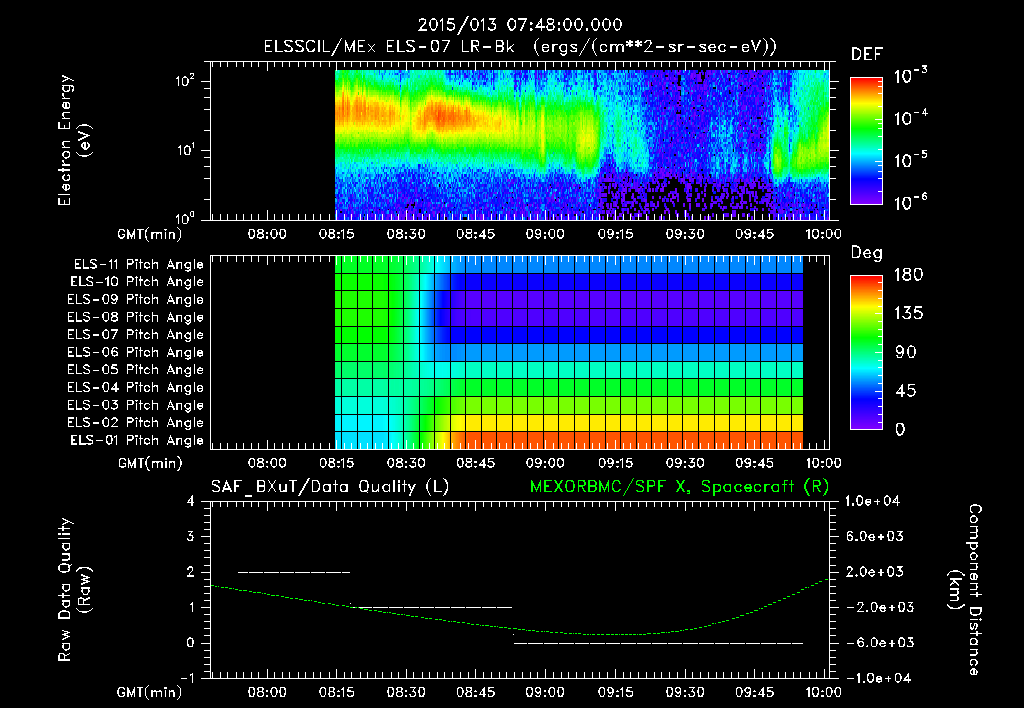The image size is (1024, 708).
Task: Click the 90 value on Deg scale
Action: [x=906, y=353]
